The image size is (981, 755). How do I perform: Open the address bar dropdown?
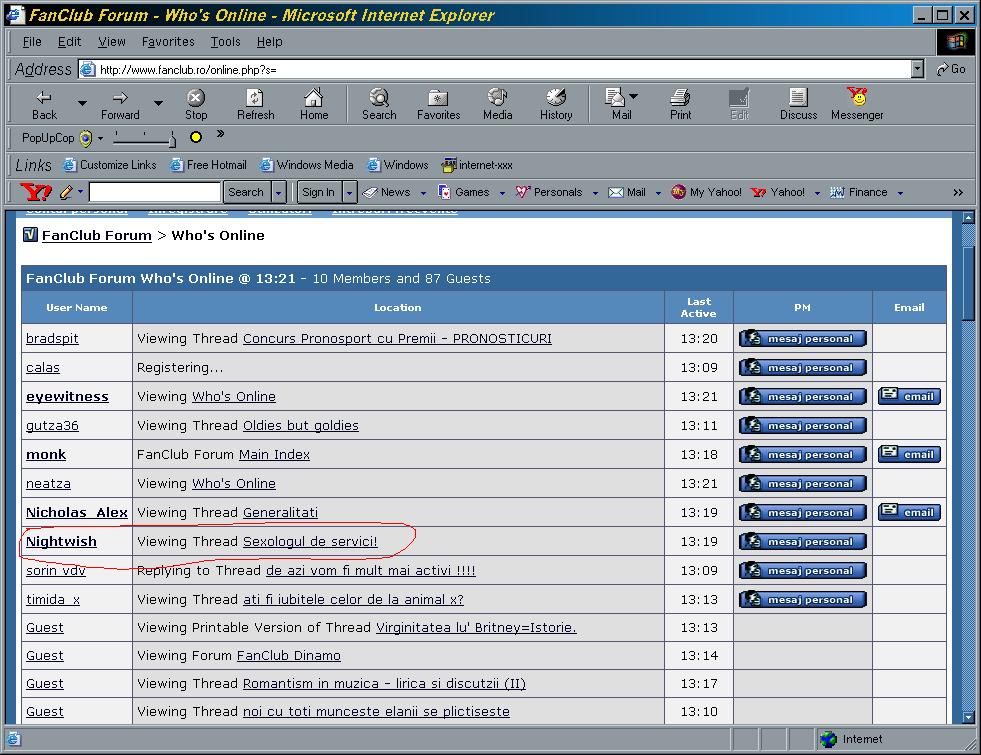917,69
